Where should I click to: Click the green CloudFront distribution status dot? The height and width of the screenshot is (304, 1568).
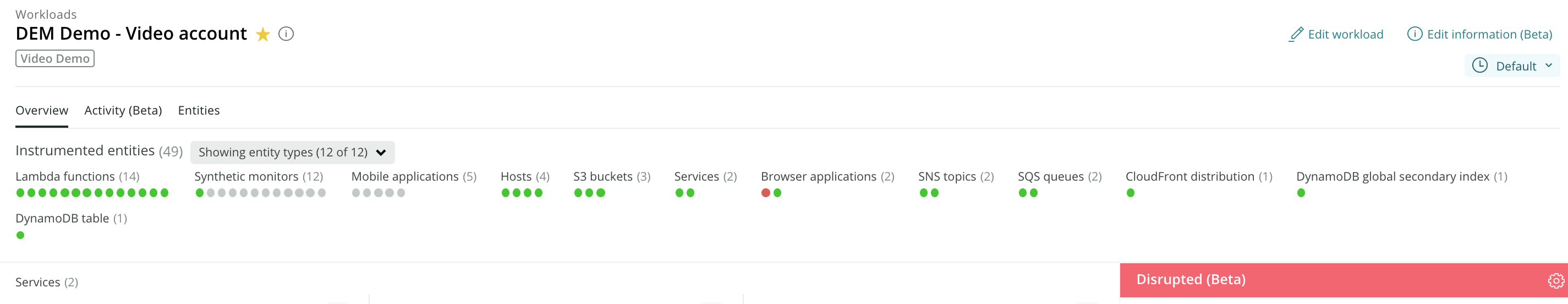[x=1131, y=193]
